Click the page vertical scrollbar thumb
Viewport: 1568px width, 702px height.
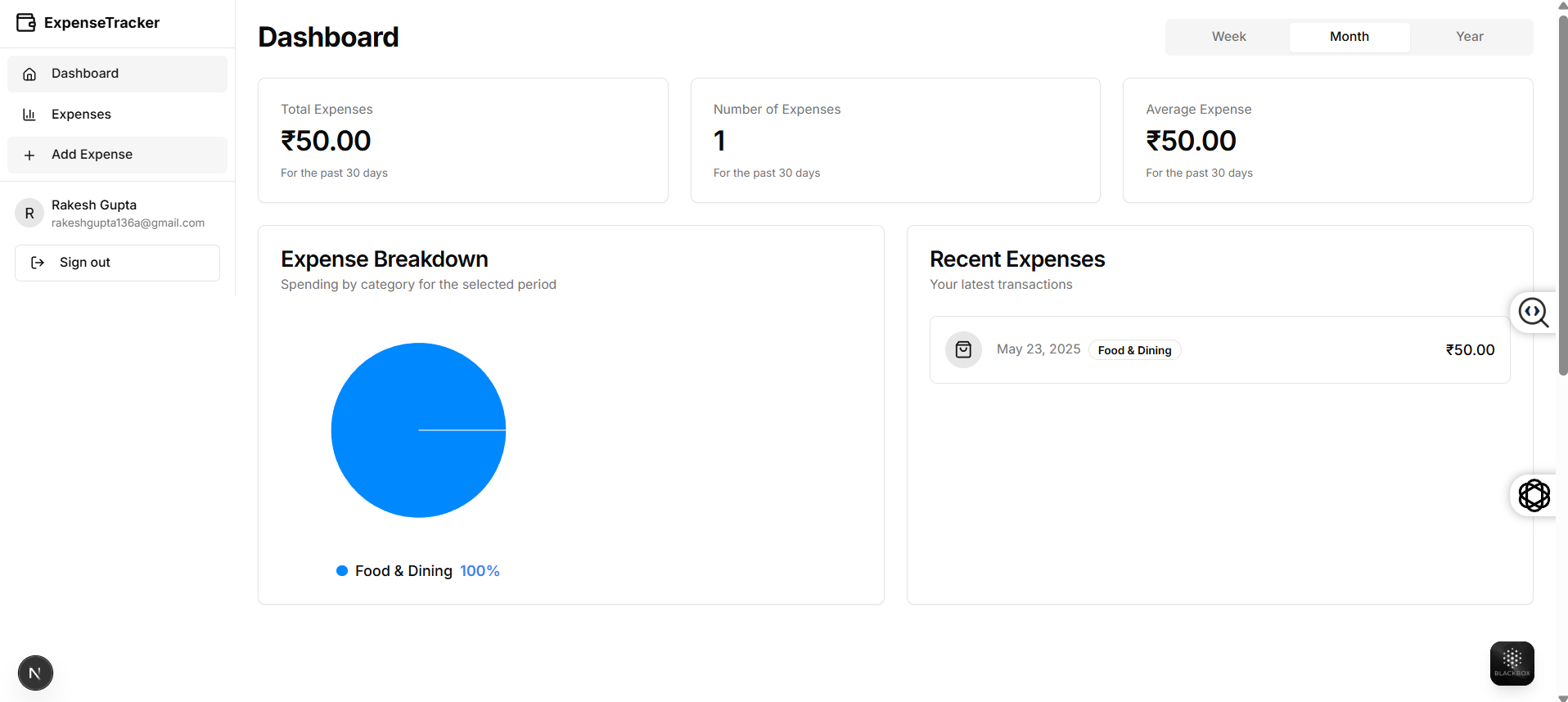pyautogui.click(x=1562, y=195)
